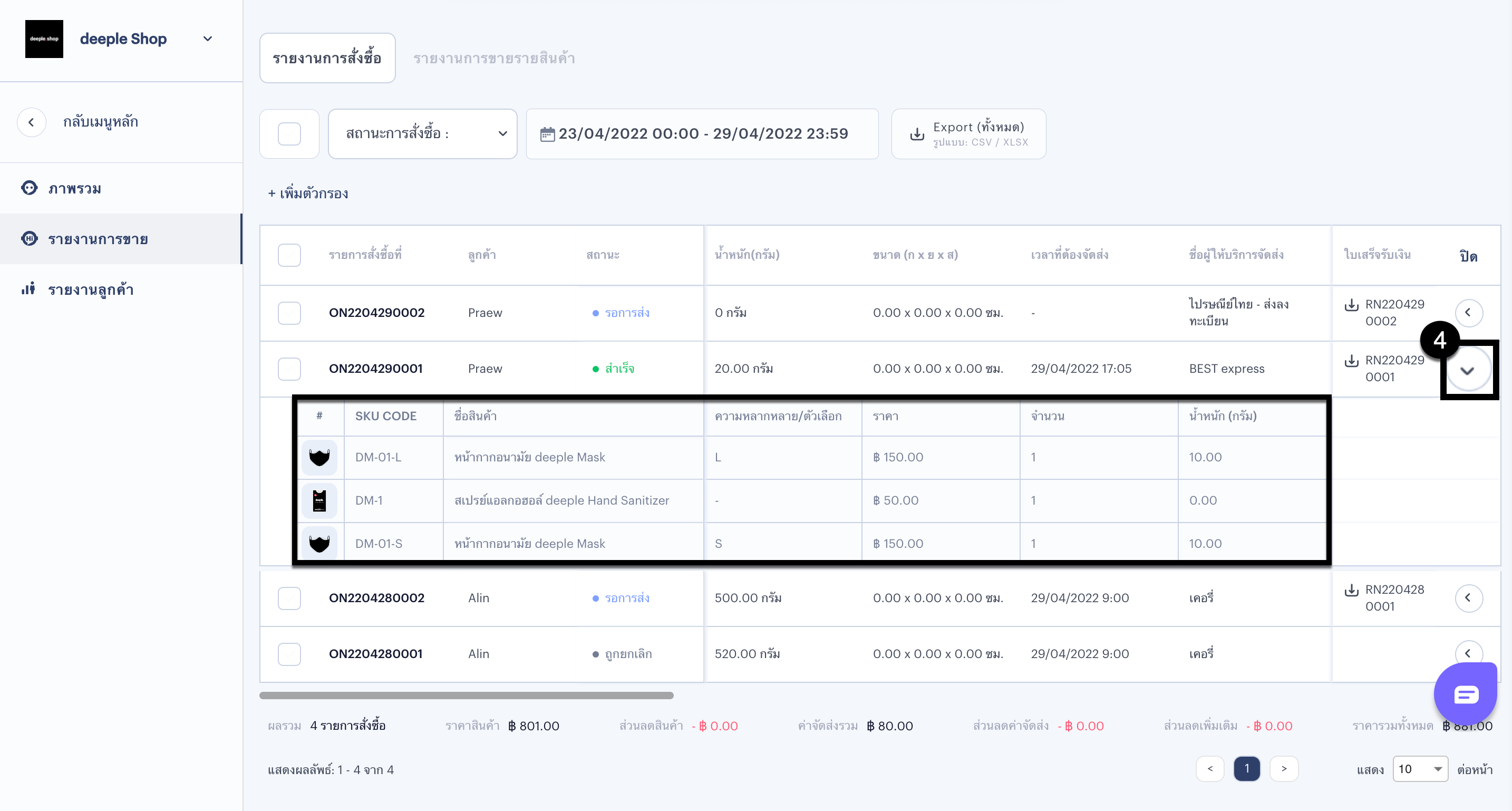The height and width of the screenshot is (811, 1512).
Task: Select checkbox for order ON2204280001
Action: click(289, 654)
